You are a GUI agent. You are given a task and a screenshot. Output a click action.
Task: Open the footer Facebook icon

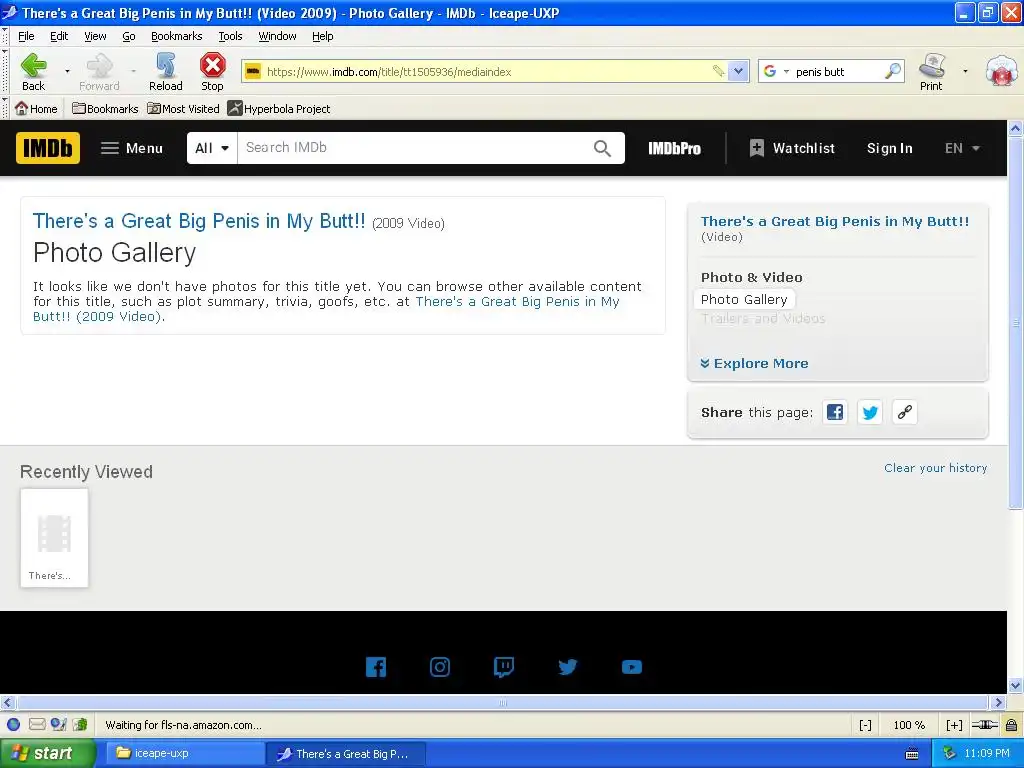click(376, 667)
